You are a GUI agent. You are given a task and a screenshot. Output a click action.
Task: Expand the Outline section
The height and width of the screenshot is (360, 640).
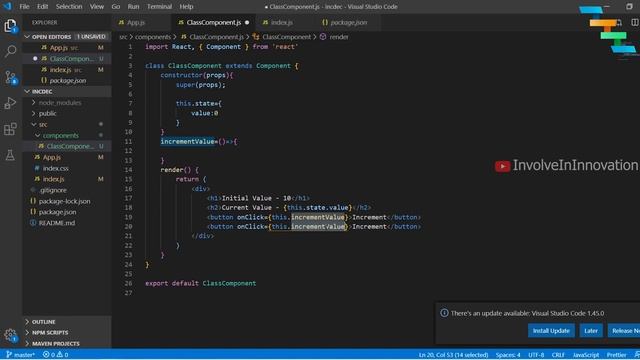[67, 322]
